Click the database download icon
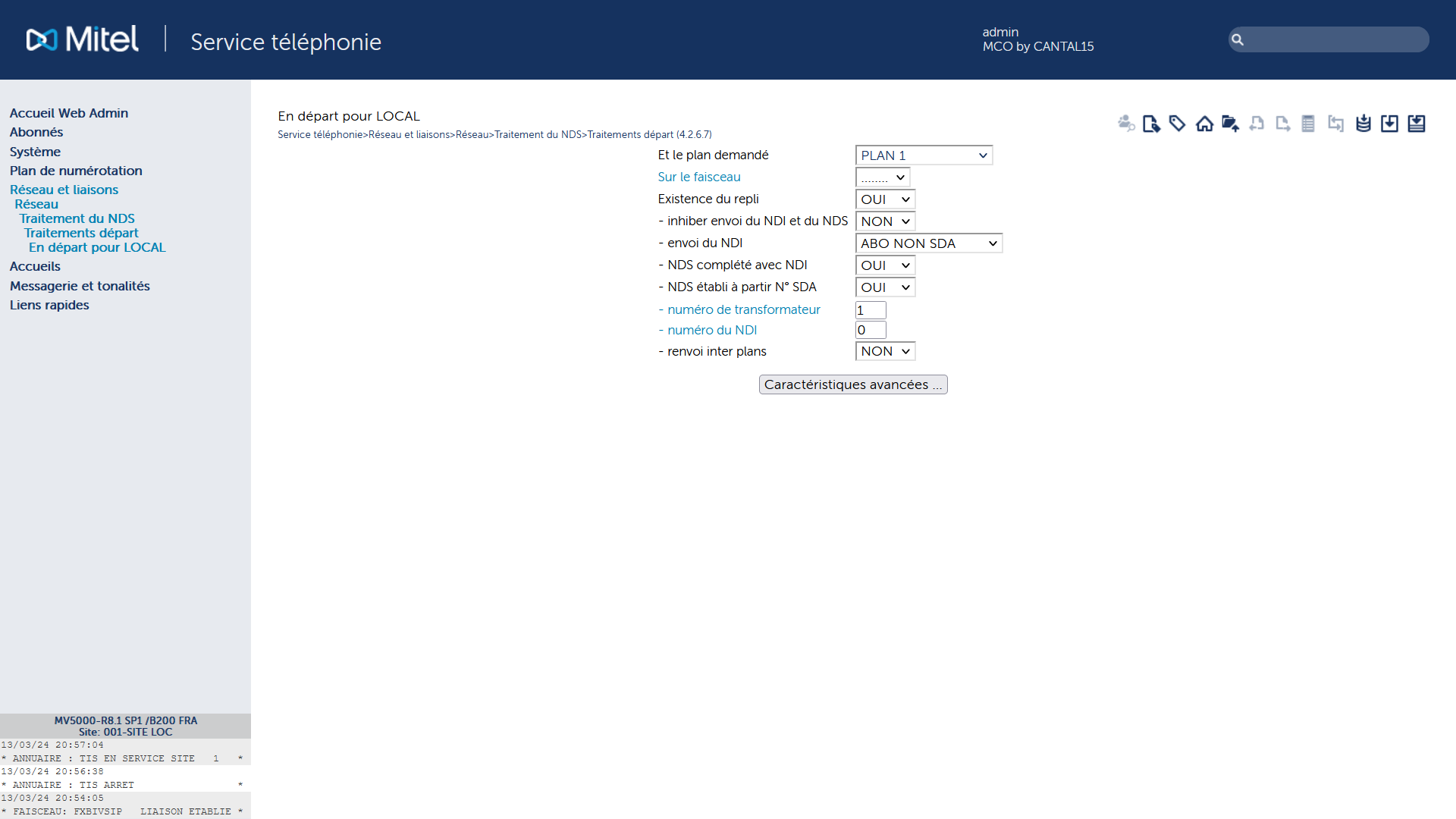Image resolution: width=1456 pixels, height=819 pixels. pos(1363,124)
